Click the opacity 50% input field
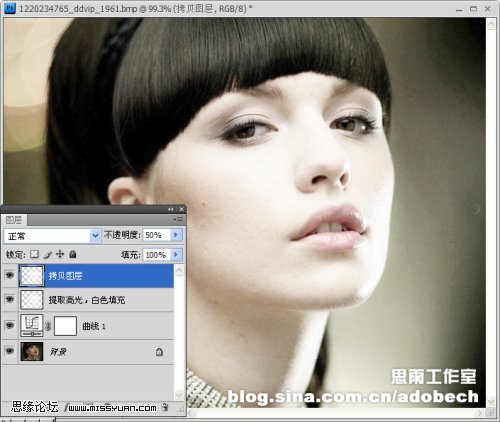Screen dimensions: 500x422 pyautogui.click(x=157, y=235)
